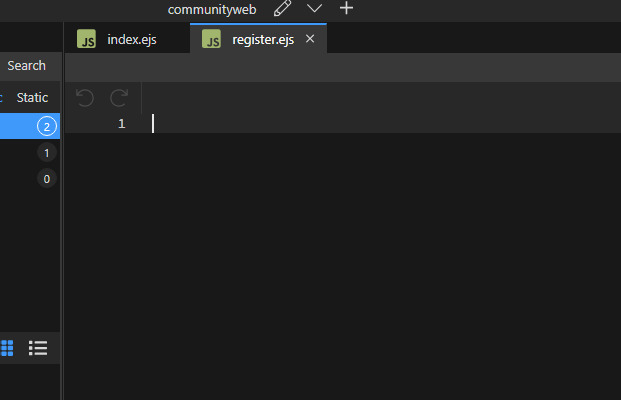Open the Search panel tab
The image size is (621, 400).
(x=26, y=66)
